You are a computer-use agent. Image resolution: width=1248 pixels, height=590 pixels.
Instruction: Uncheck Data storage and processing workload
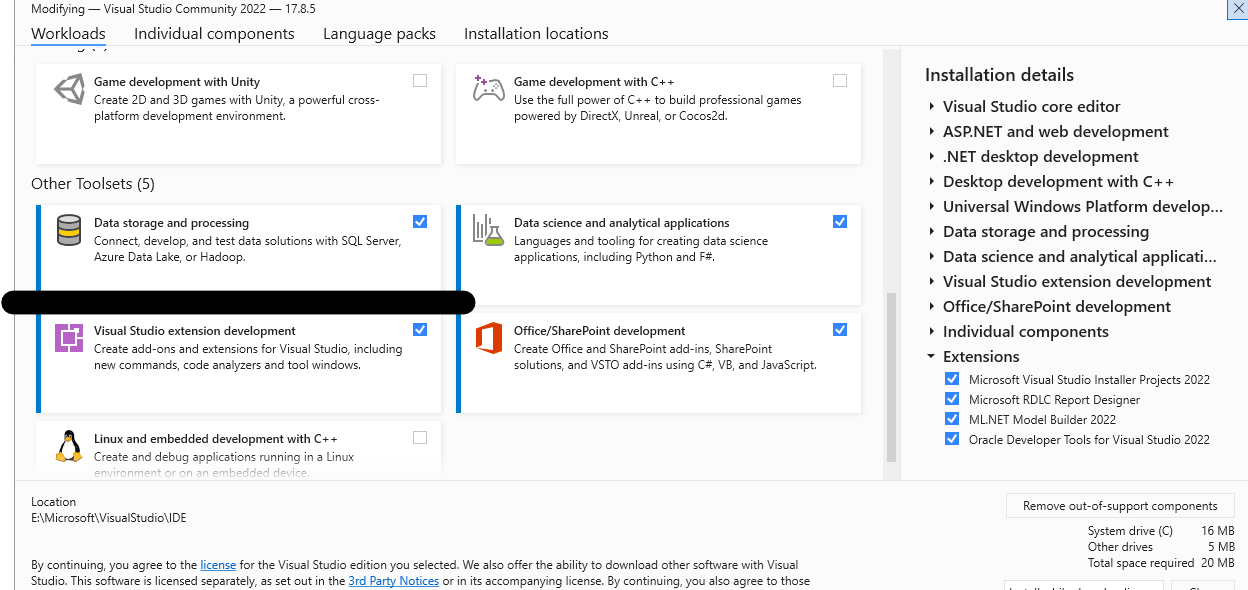[x=420, y=221]
